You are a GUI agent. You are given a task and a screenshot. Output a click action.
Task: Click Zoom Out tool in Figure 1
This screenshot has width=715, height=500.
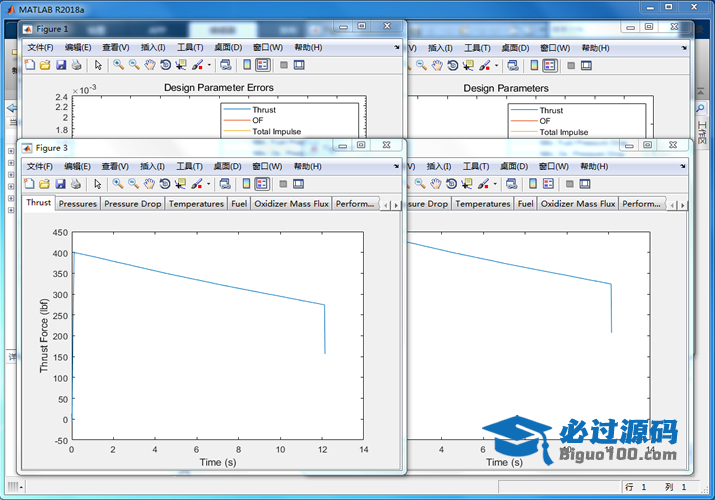tap(133, 65)
